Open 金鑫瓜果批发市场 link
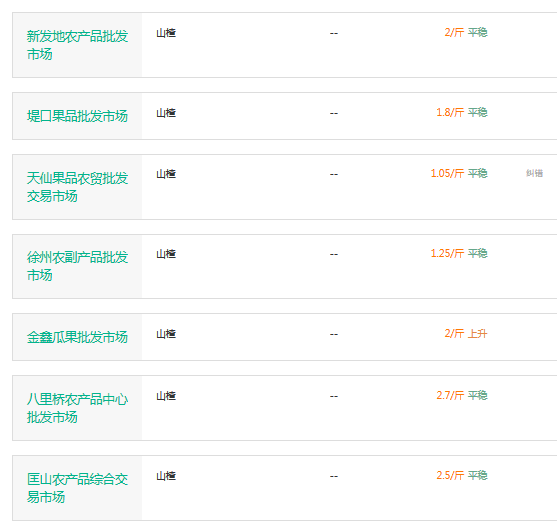This screenshot has width=557, height=523. click(77, 337)
